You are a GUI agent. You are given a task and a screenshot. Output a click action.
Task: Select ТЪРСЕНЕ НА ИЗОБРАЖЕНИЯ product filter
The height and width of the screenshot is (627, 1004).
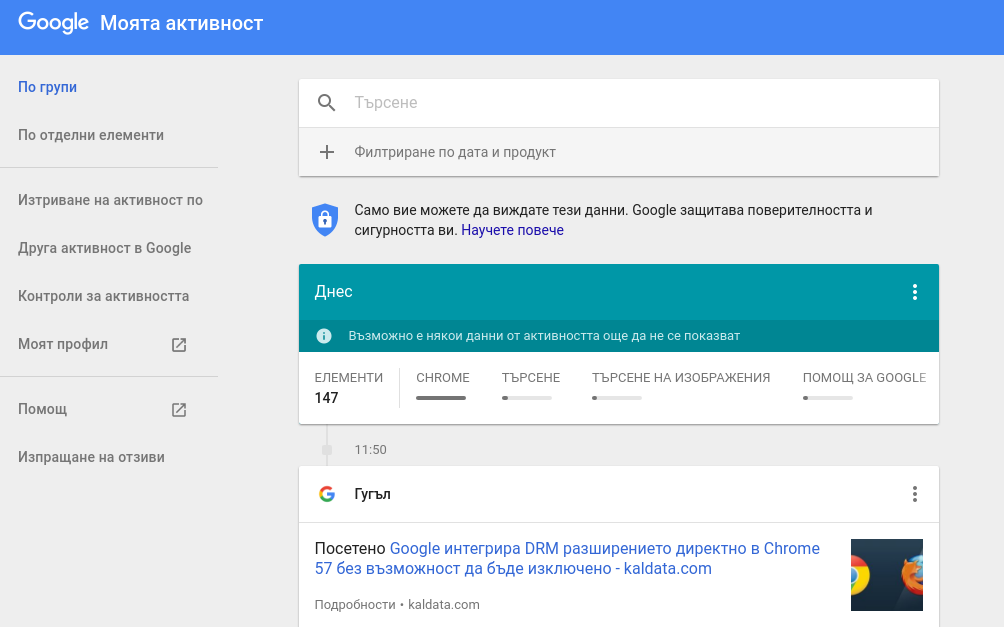681,377
